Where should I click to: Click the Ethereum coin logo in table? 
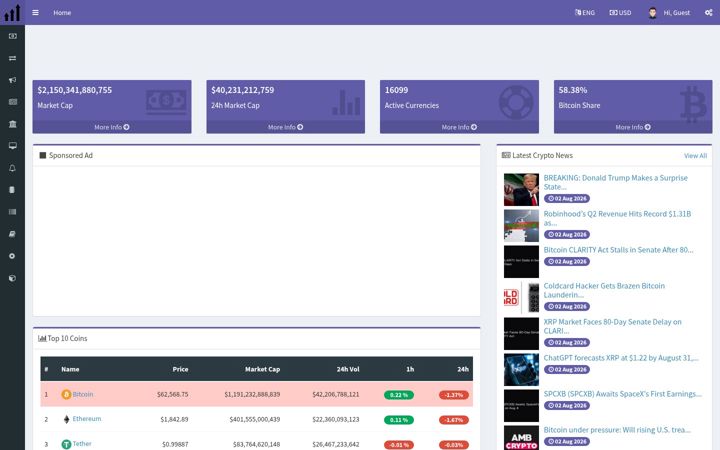(66, 419)
